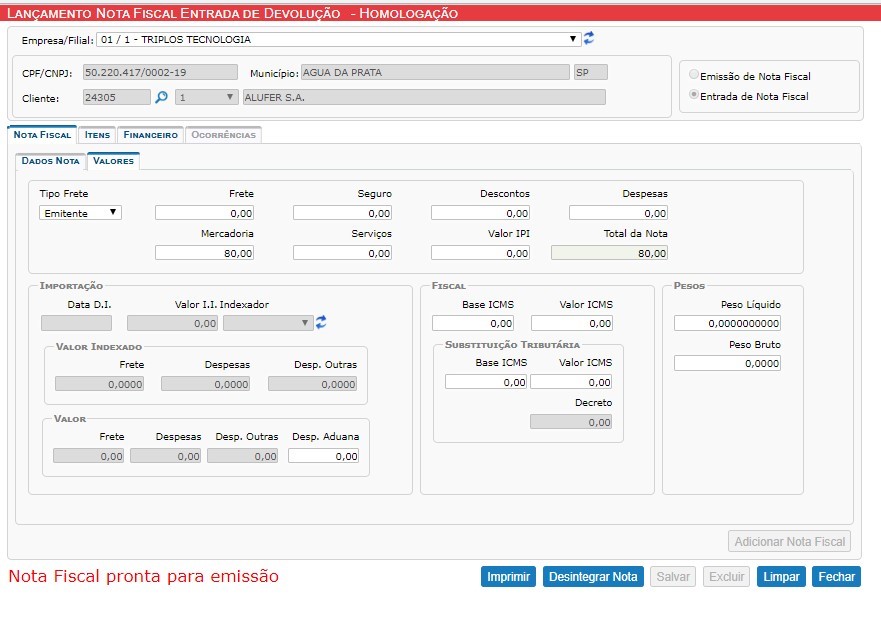Click the Valor IPI field
The width and height of the screenshot is (881, 633).
point(480,253)
